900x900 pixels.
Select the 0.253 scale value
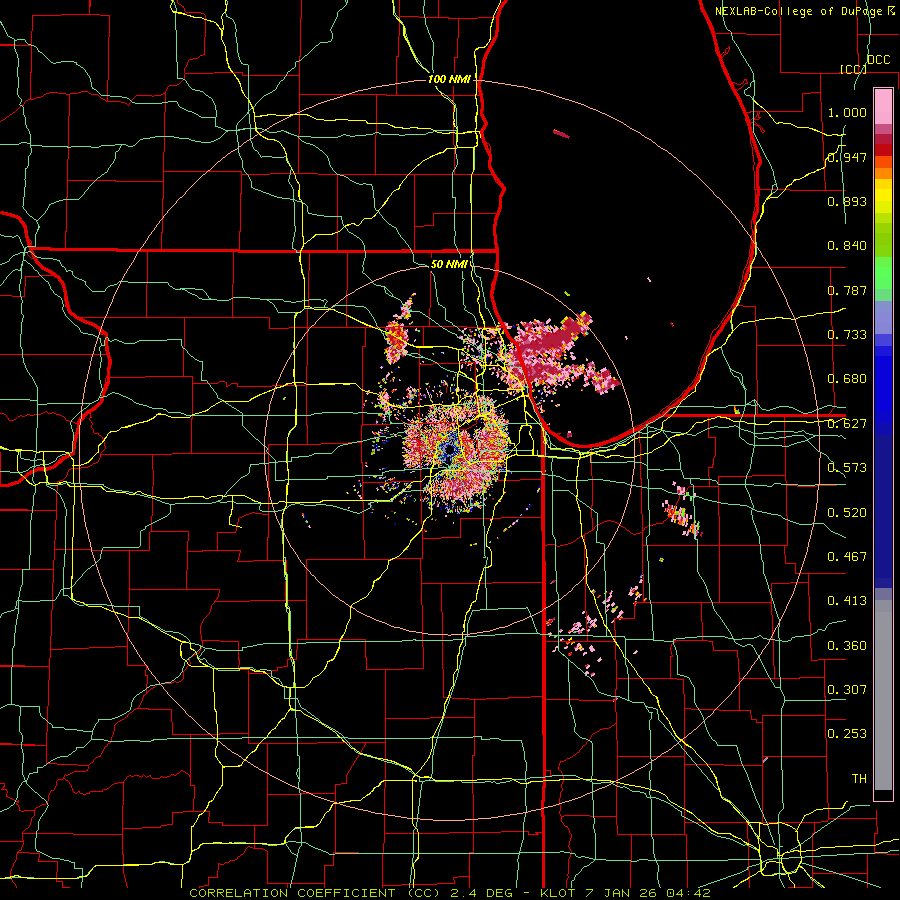click(847, 734)
